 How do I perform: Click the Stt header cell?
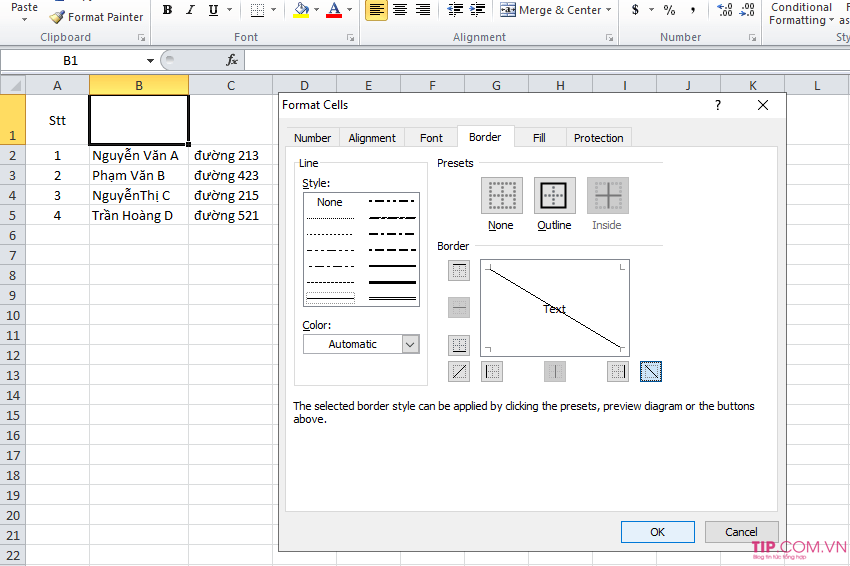click(57, 120)
